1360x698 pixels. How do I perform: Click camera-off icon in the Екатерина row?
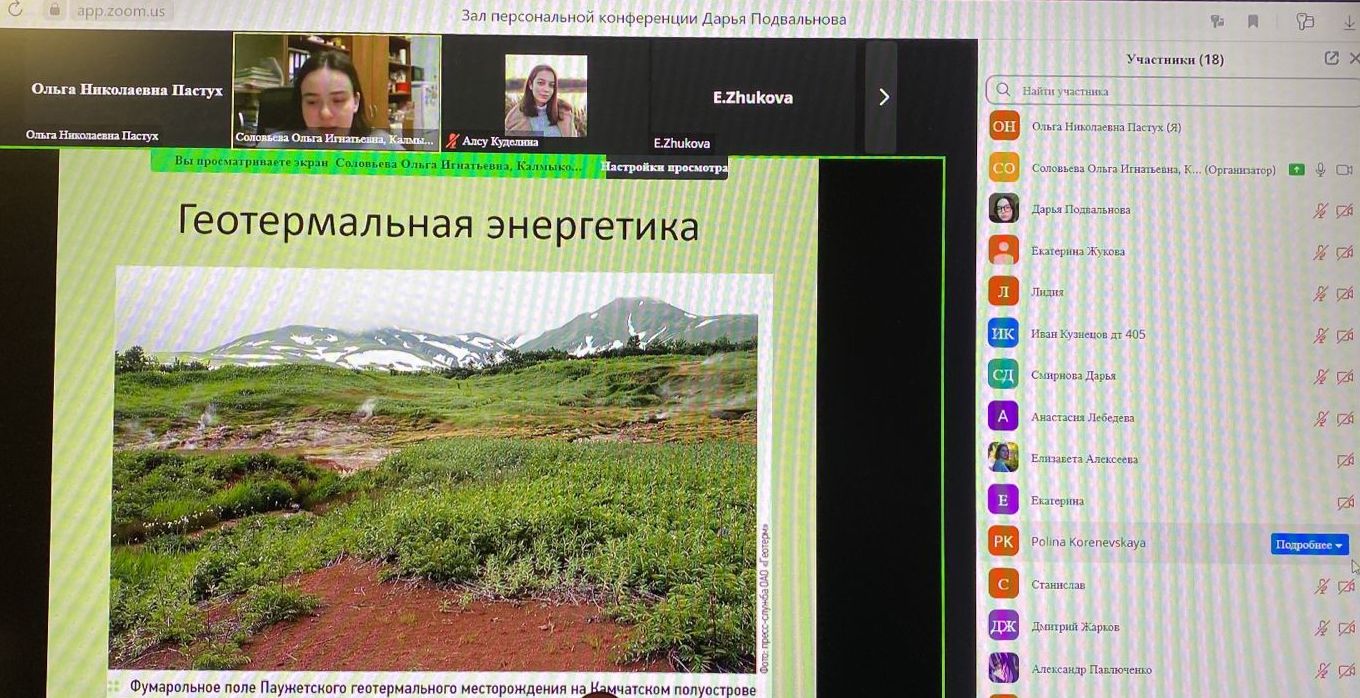(x=1345, y=502)
